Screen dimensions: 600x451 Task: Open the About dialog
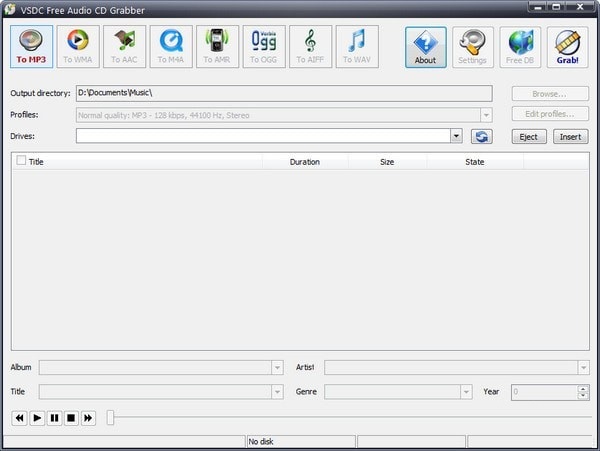[x=425, y=45]
